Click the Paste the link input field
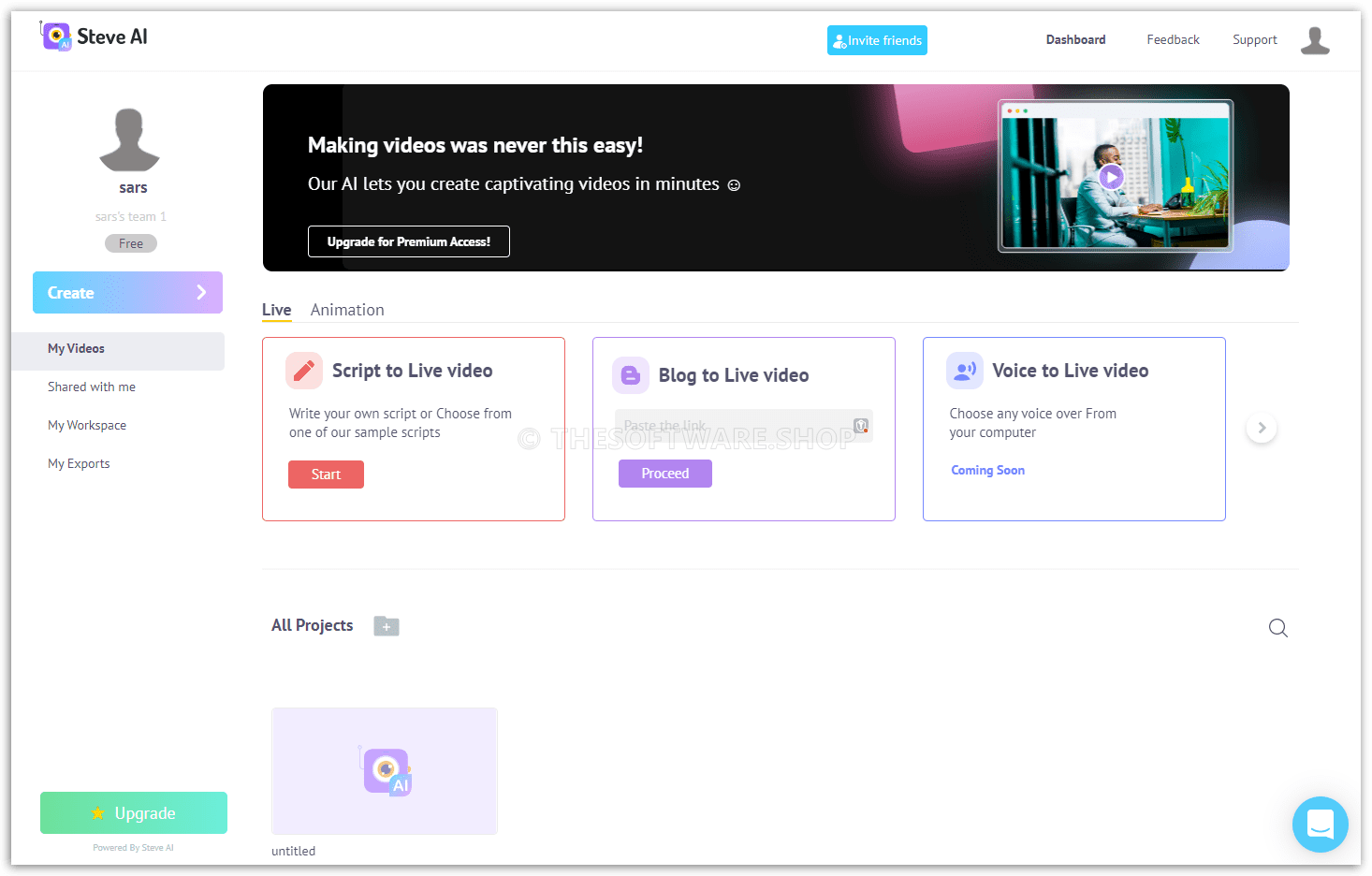 click(x=744, y=426)
